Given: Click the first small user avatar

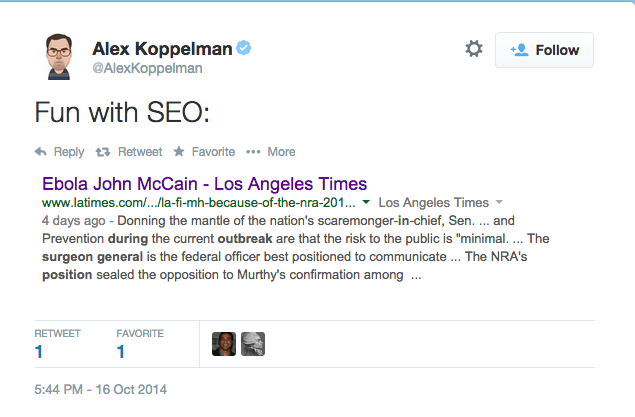Looking at the screenshot, I should point(224,344).
